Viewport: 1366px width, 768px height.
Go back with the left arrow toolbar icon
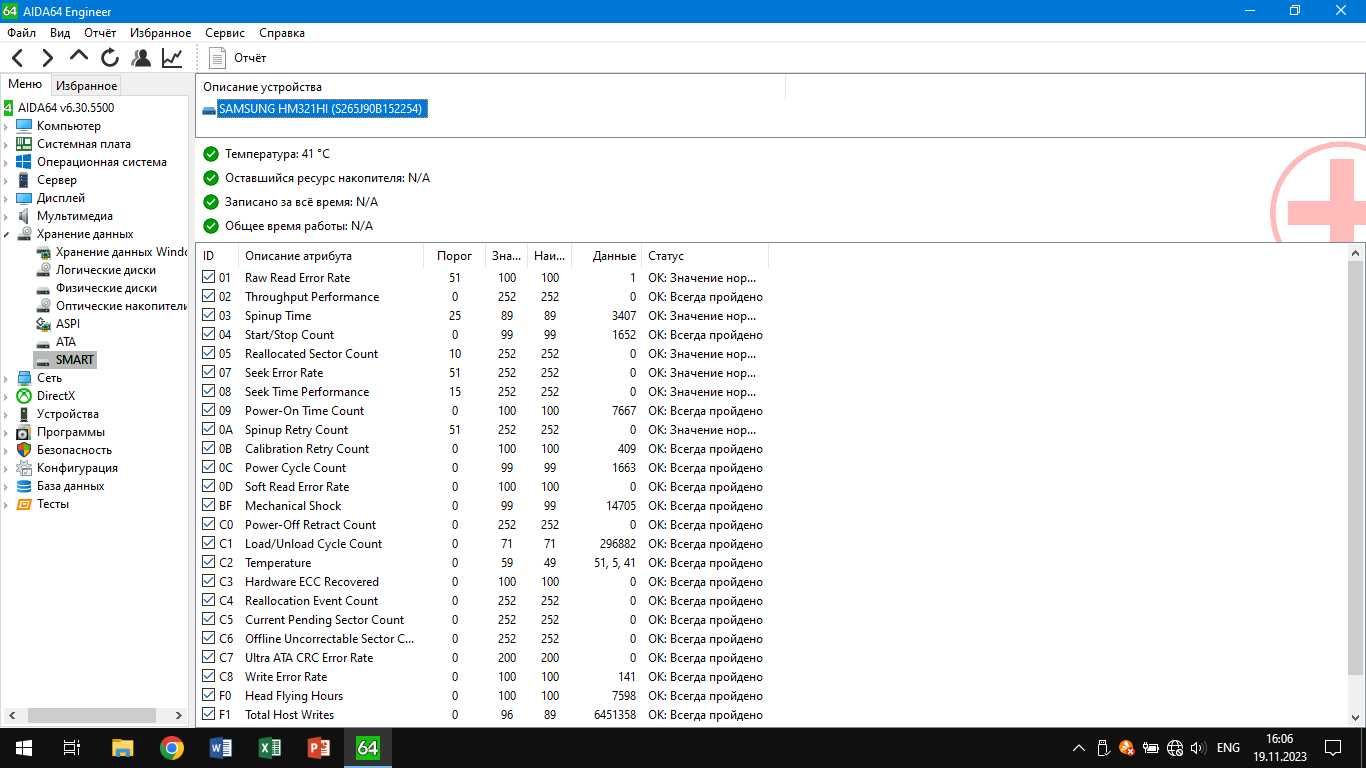[x=18, y=58]
